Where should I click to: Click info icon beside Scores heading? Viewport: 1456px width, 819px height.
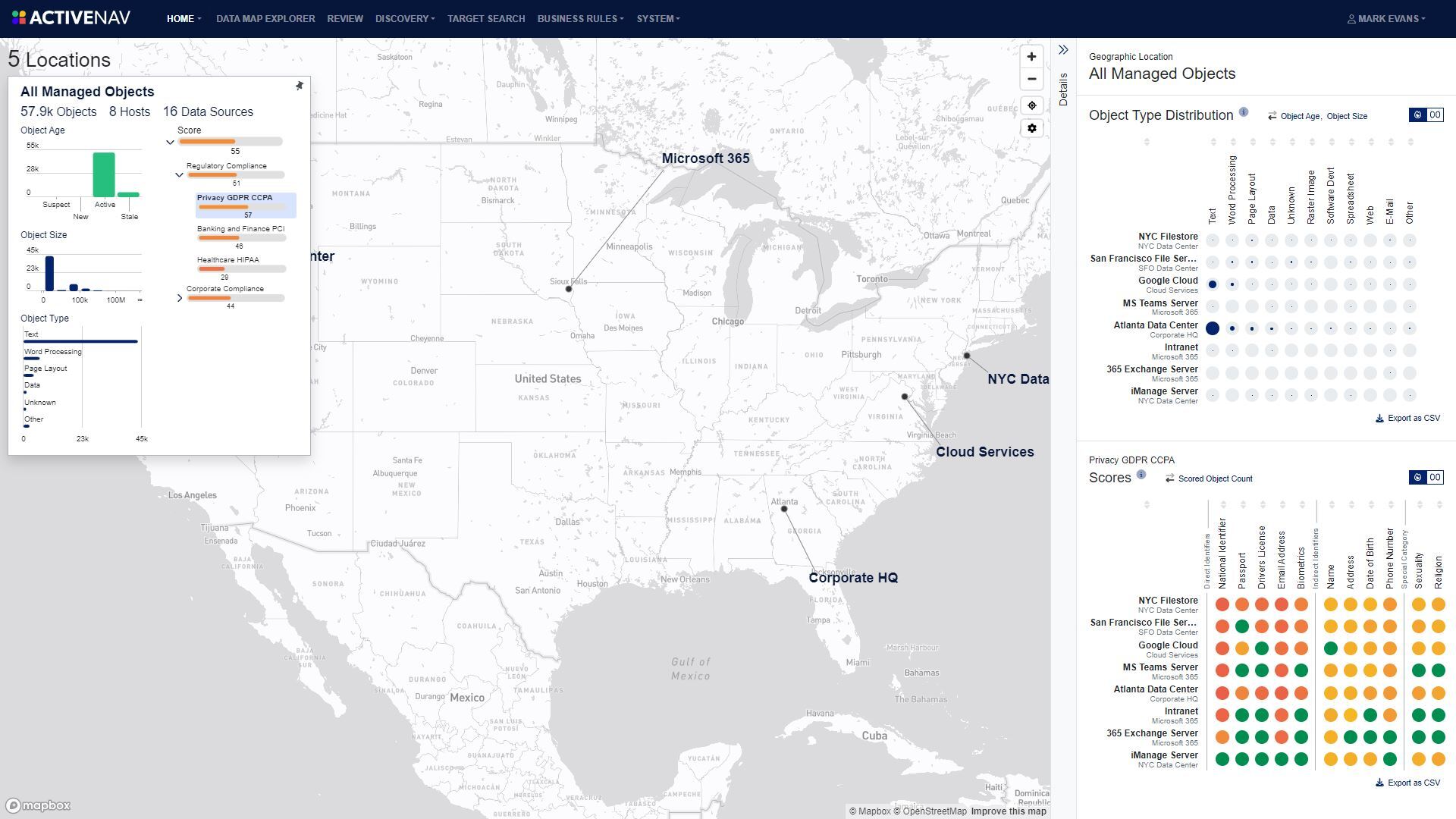[1141, 475]
